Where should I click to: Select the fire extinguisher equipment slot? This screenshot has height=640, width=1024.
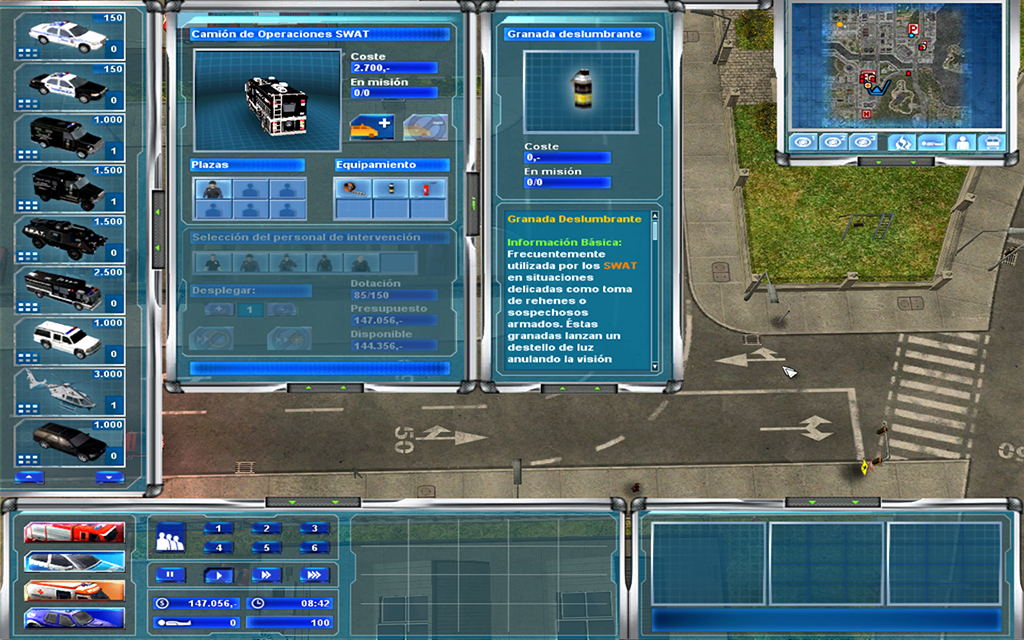point(428,188)
